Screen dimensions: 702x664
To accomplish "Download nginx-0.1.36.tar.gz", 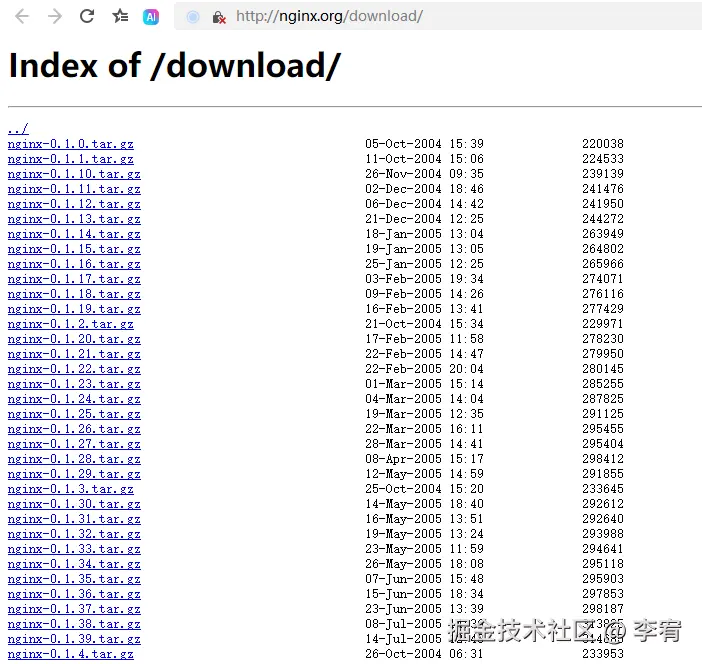I will (x=74, y=594).
